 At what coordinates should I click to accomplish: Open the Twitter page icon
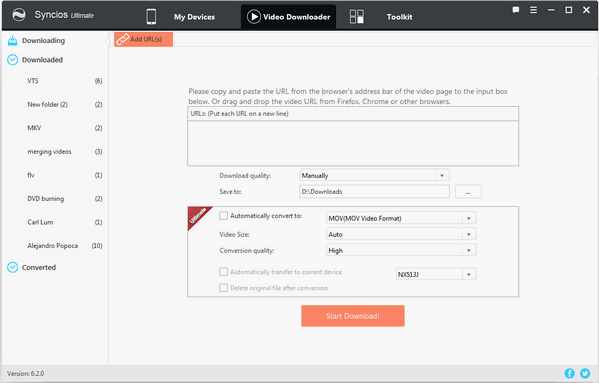[585, 373]
